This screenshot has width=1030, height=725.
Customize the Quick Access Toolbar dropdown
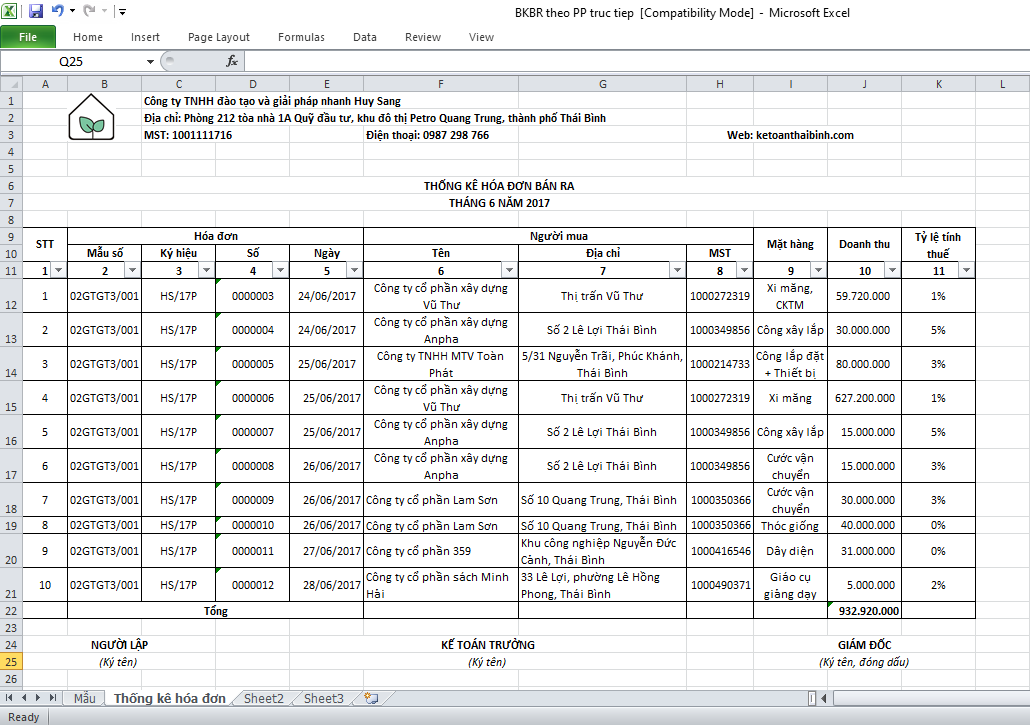(x=122, y=12)
